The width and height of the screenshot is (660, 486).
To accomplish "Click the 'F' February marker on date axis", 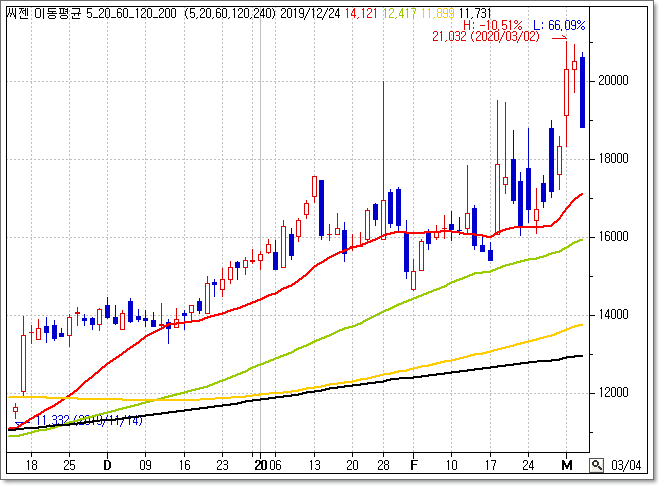I will (414, 465).
